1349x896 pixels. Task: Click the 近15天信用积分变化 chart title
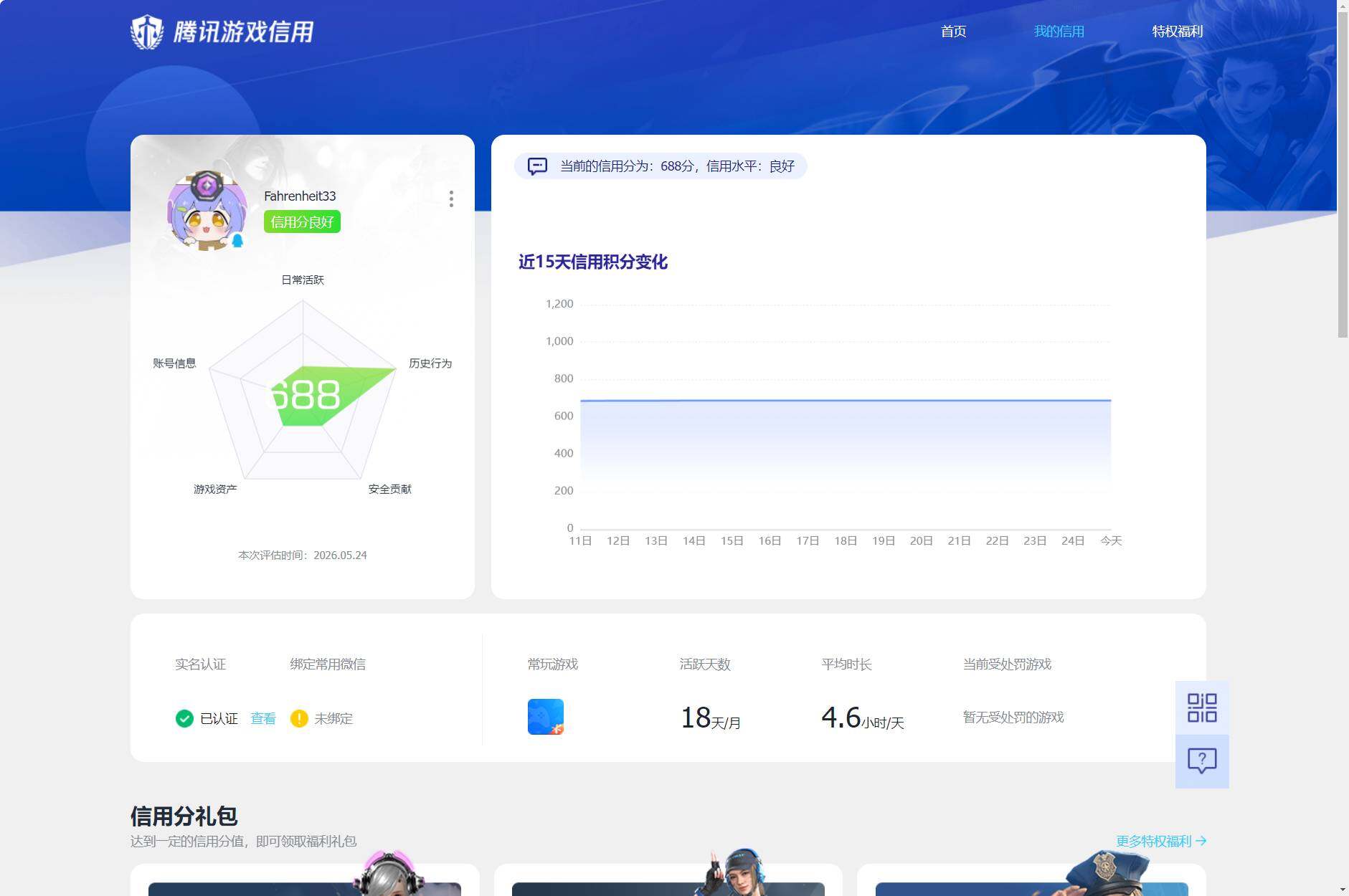592,262
